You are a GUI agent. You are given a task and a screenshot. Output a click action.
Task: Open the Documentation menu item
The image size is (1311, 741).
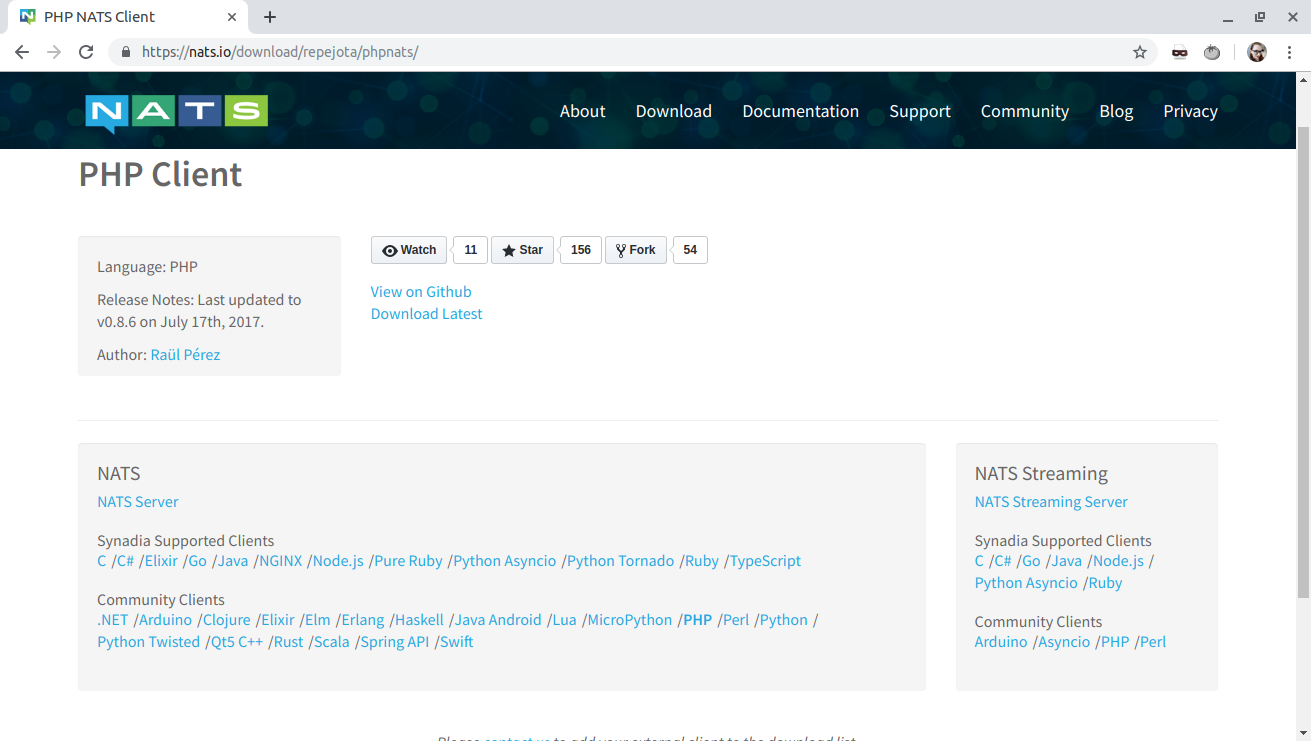(x=800, y=111)
